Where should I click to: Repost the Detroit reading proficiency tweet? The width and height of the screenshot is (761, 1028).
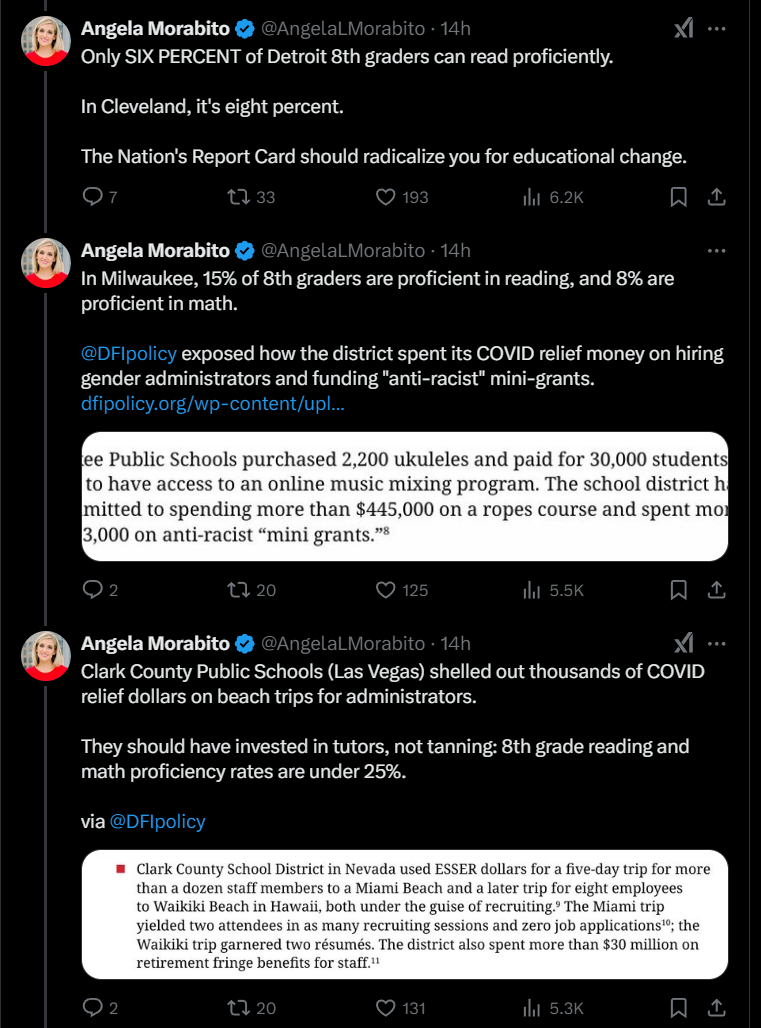(238, 197)
